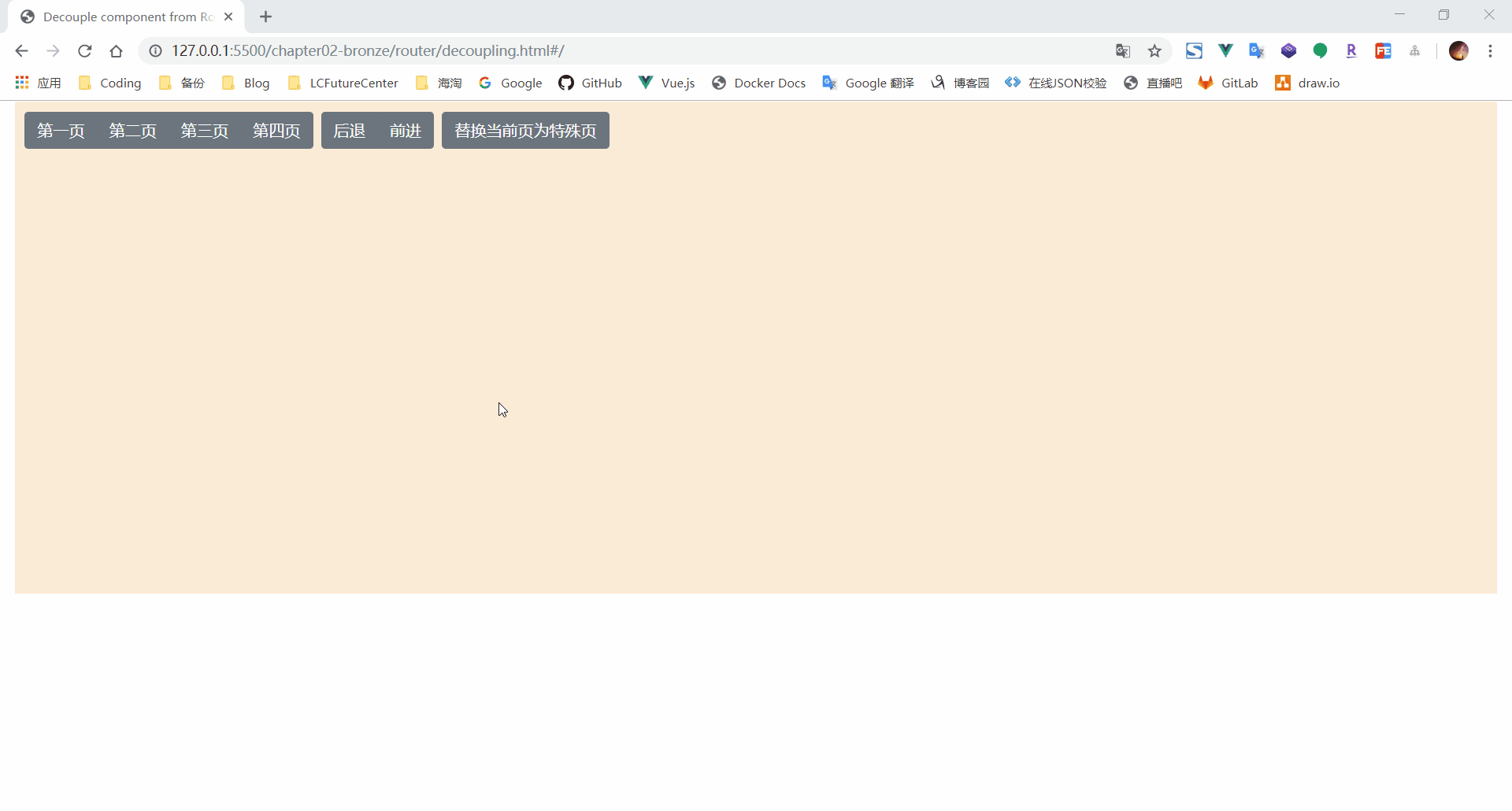Go to the browser home page
The height and width of the screenshot is (811, 1512).
pos(117,51)
